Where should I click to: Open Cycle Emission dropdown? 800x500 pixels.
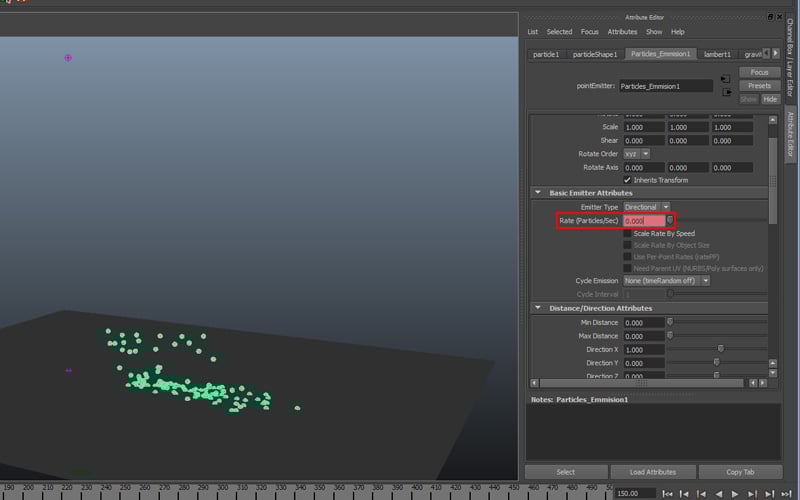tap(666, 281)
